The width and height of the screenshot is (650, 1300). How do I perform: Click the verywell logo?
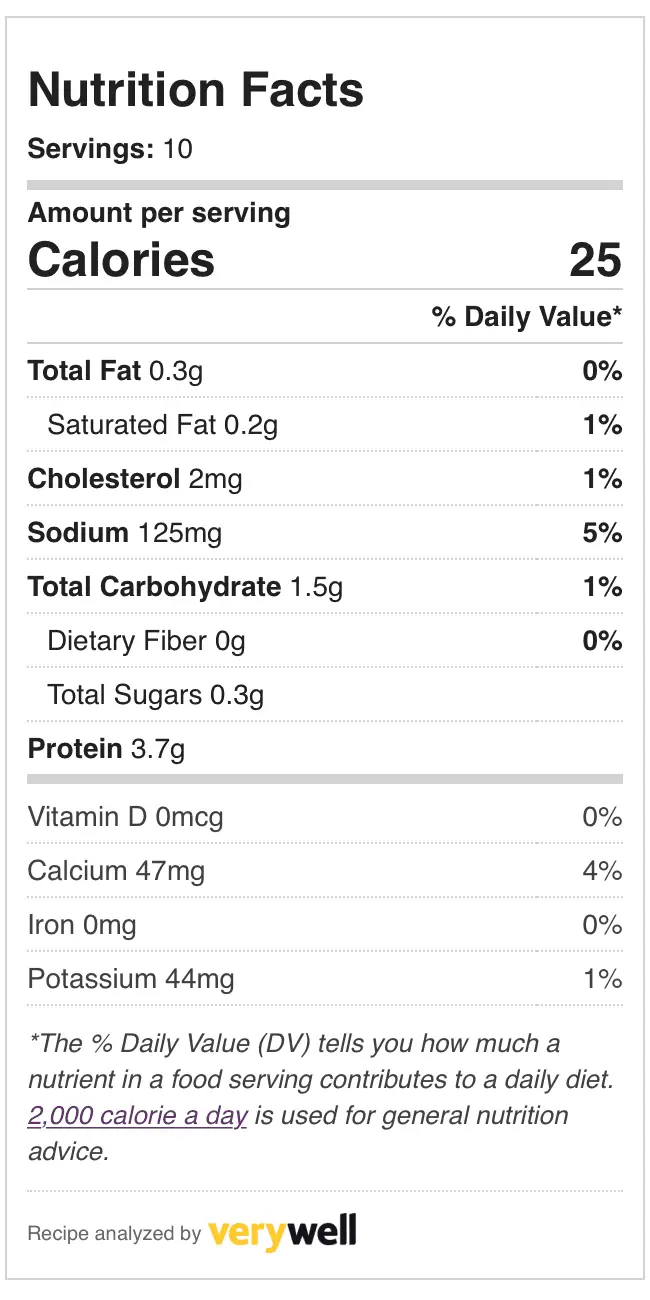pyautogui.click(x=282, y=1232)
